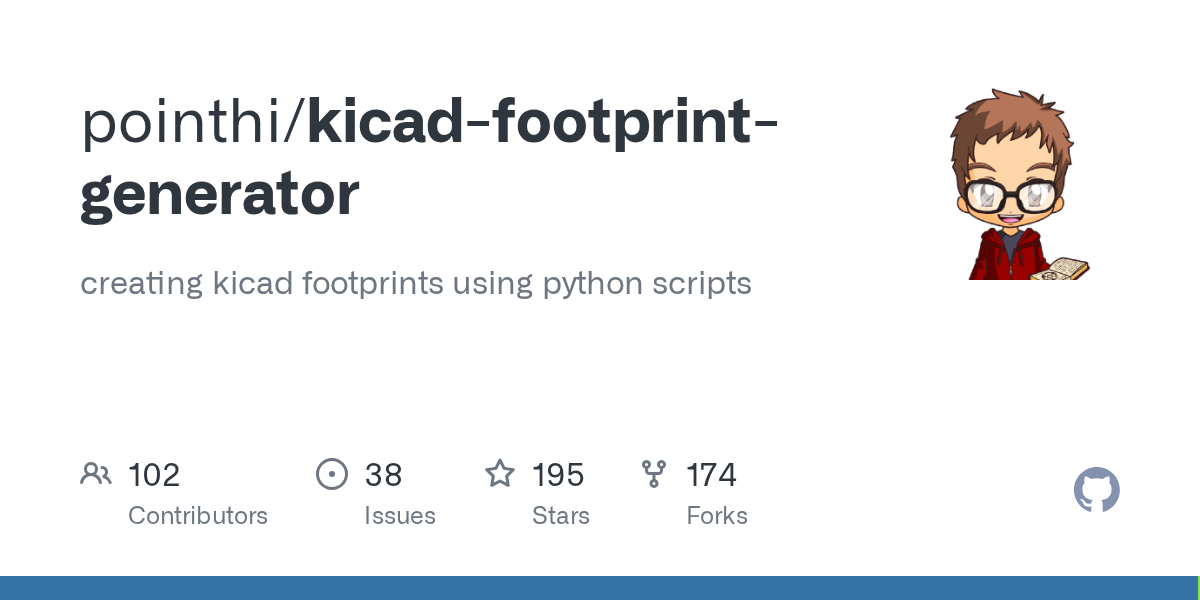Open the Issues label
The image size is (1200, 600).
click(400, 516)
